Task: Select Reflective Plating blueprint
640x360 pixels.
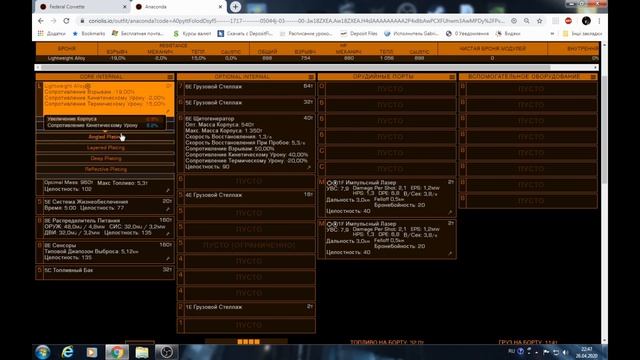Action: [105, 169]
